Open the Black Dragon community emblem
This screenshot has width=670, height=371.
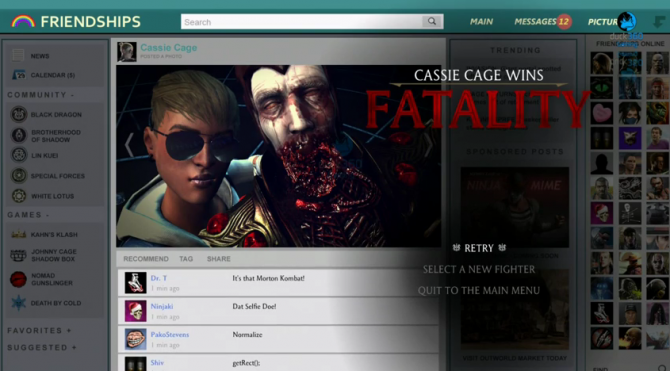(19, 115)
